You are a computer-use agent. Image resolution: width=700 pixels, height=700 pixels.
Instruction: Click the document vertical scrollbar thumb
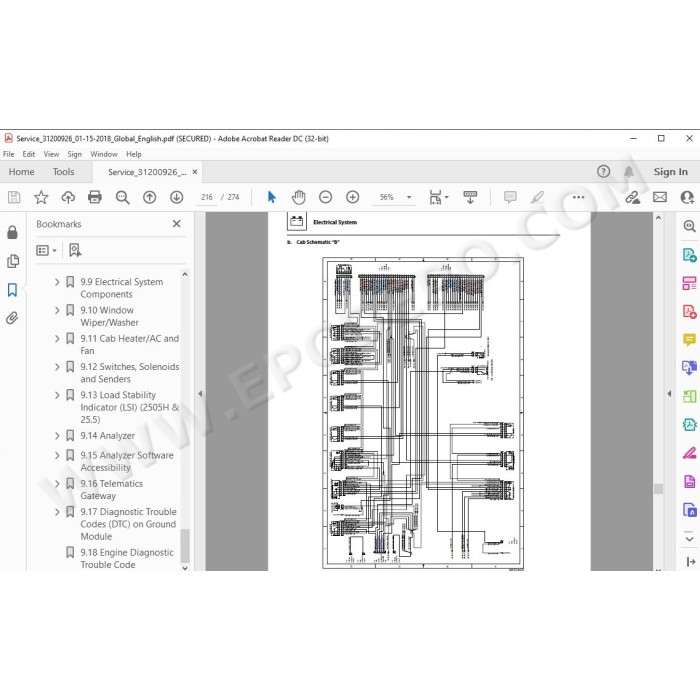click(658, 488)
